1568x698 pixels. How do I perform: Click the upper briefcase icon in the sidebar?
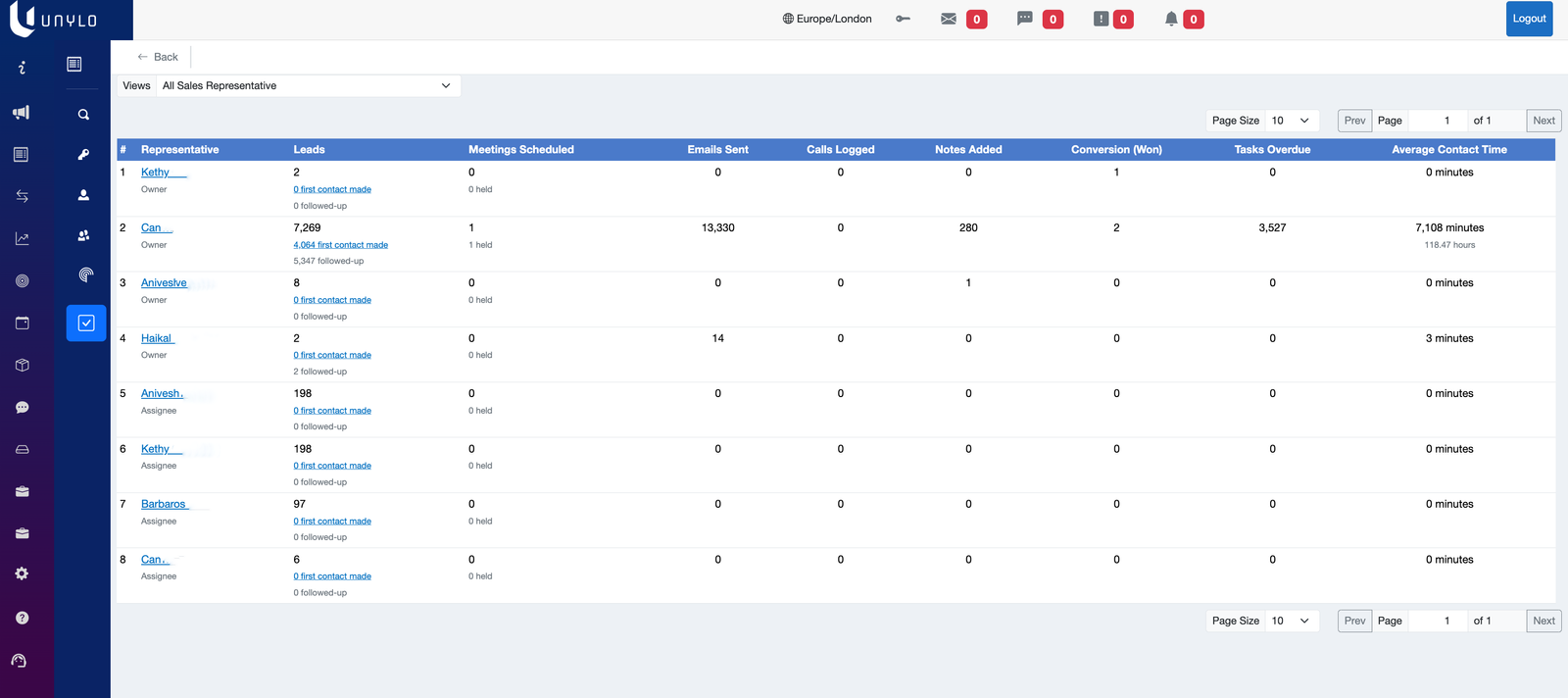pyautogui.click(x=22, y=492)
